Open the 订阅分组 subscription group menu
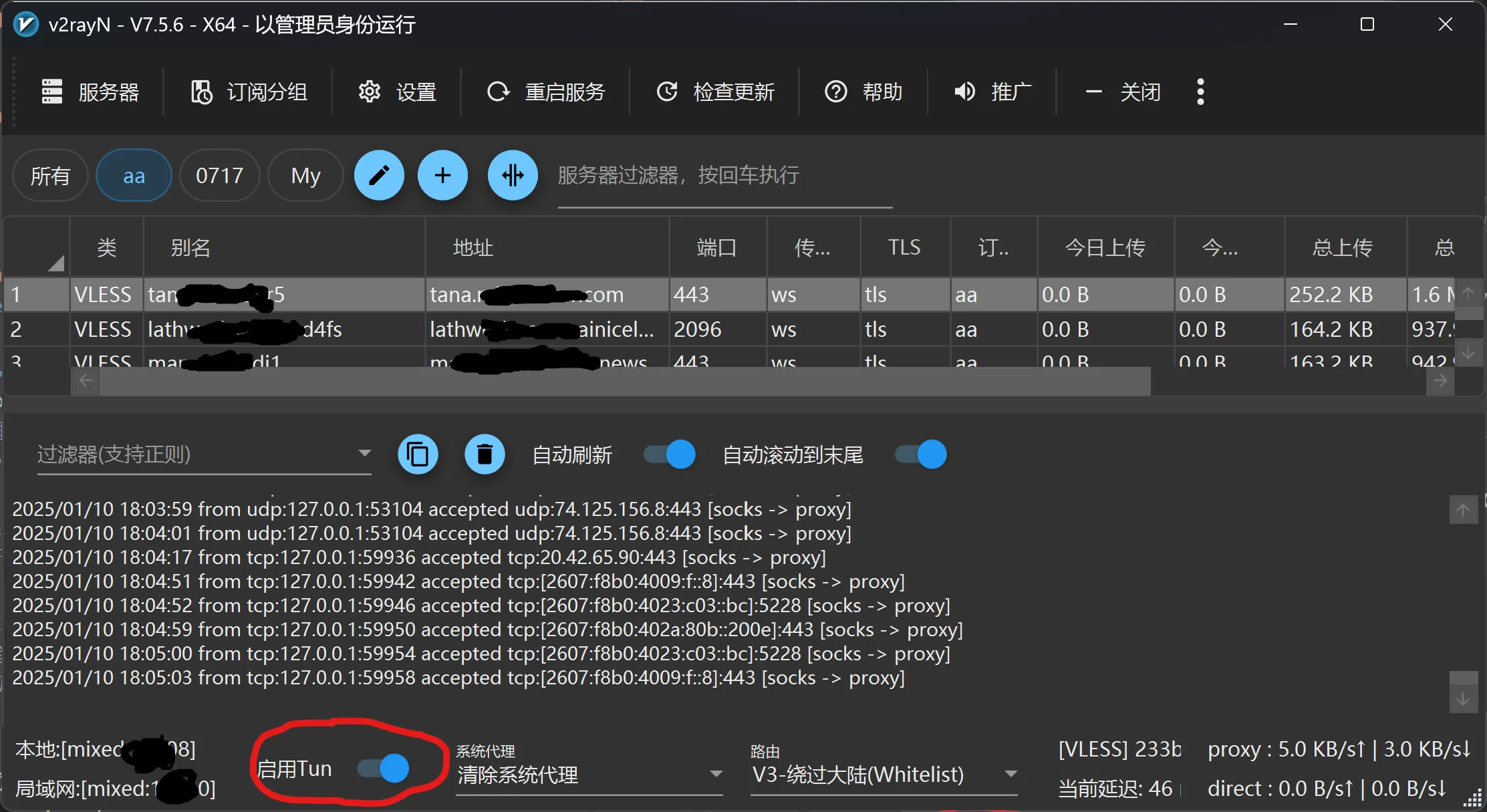1487x812 pixels. point(249,92)
